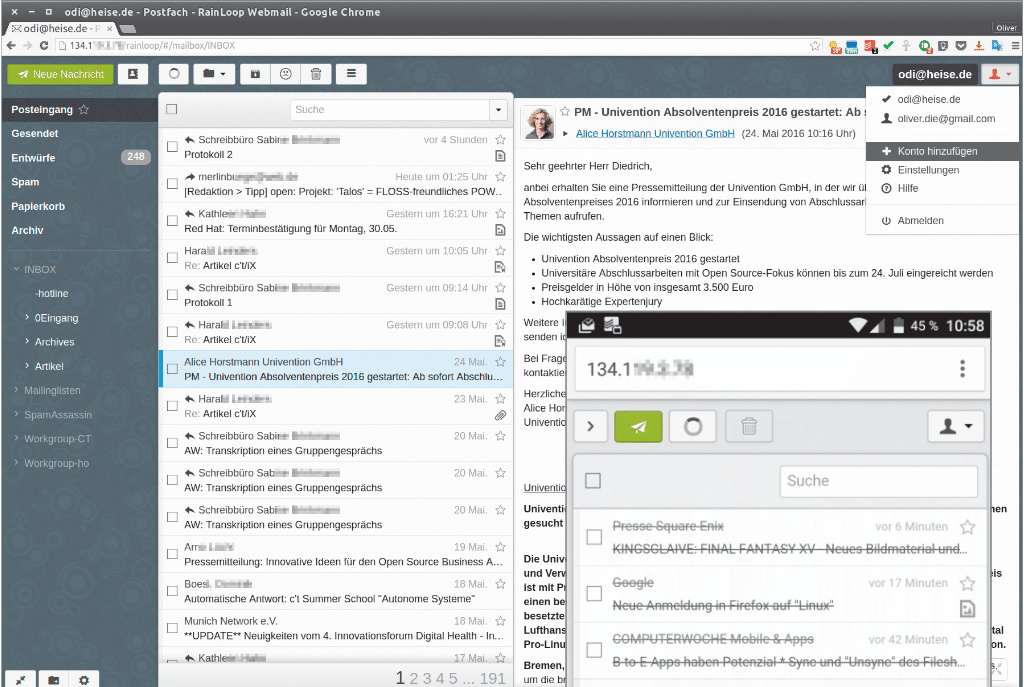Tick the Alice Horstmann message checkbox
The width and height of the screenshot is (1024, 687).
tap(172, 369)
